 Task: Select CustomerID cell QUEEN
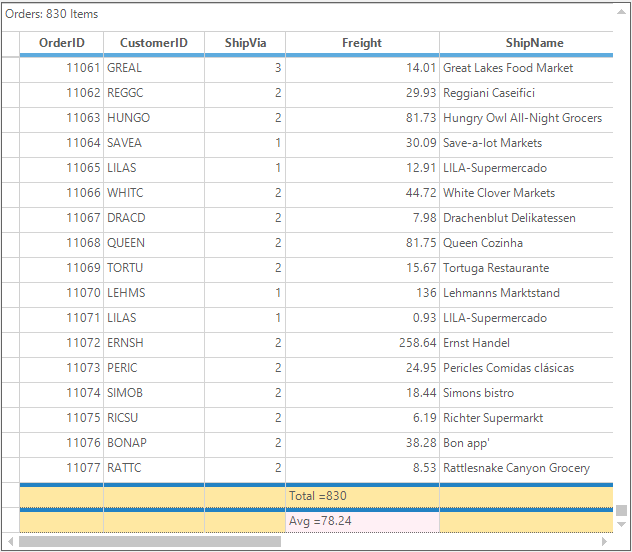pyautogui.click(x=154, y=245)
